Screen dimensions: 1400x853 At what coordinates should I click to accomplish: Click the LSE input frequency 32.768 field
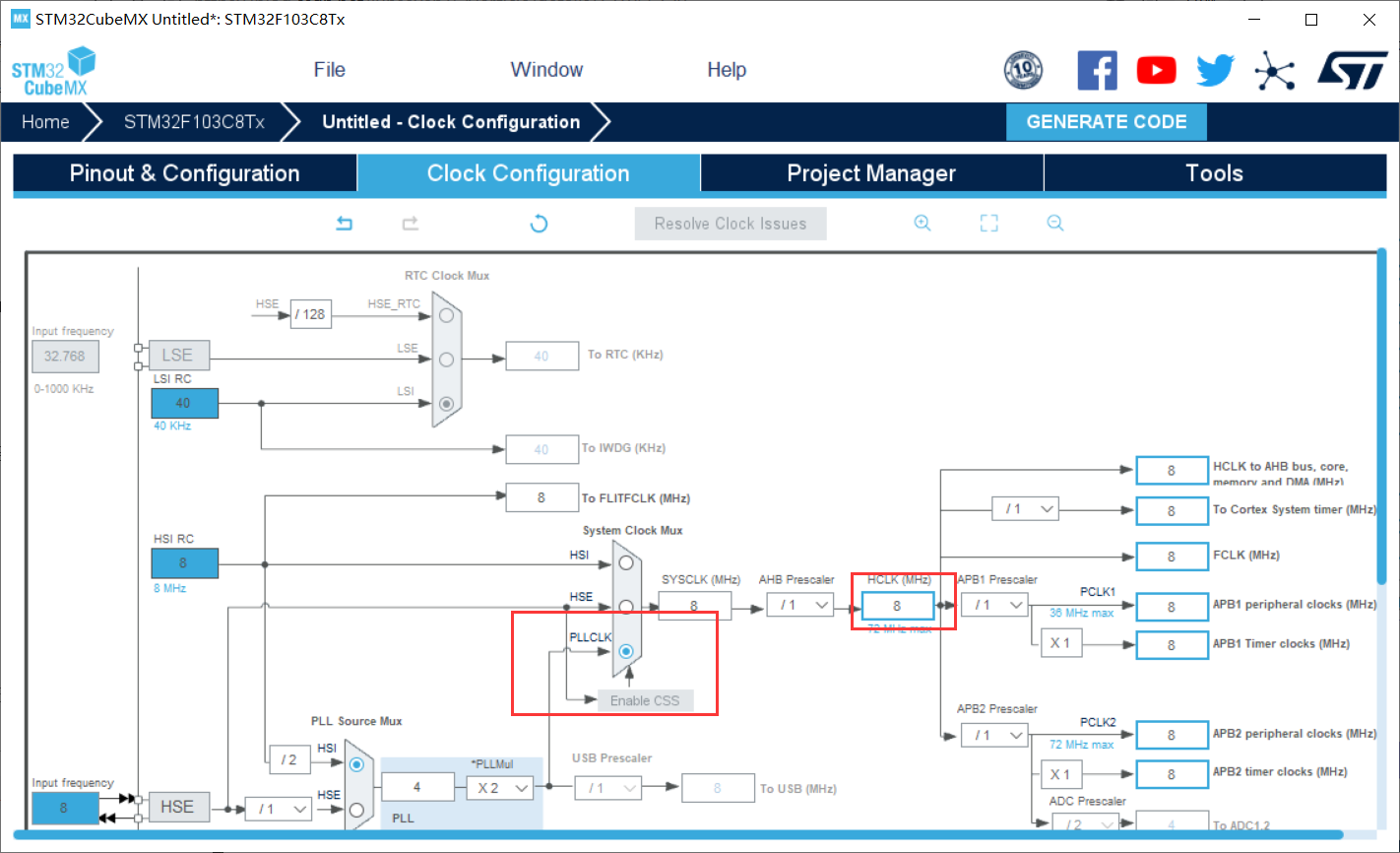point(65,356)
